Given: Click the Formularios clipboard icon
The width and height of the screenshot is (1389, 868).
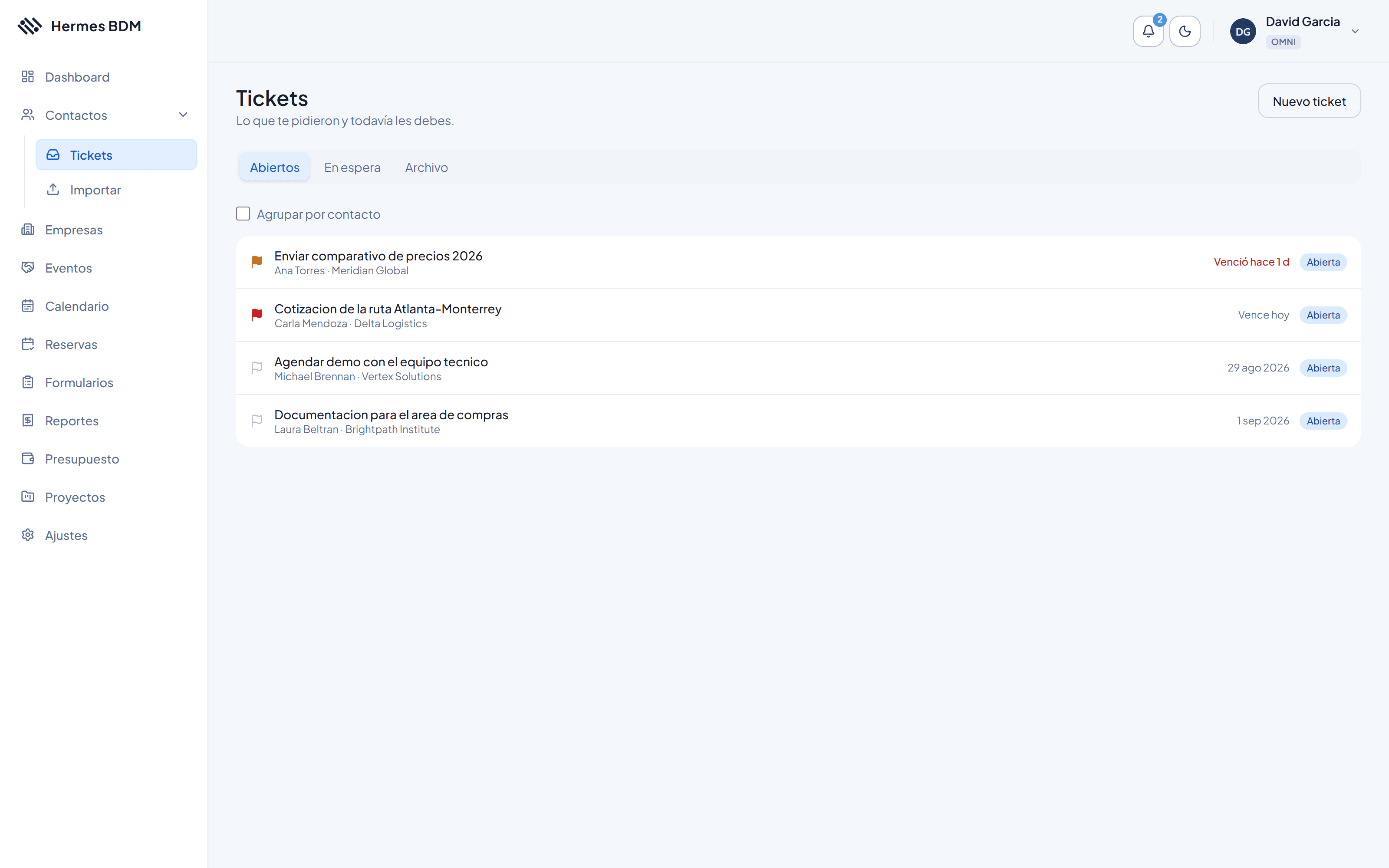Looking at the screenshot, I should (x=27, y=382).
